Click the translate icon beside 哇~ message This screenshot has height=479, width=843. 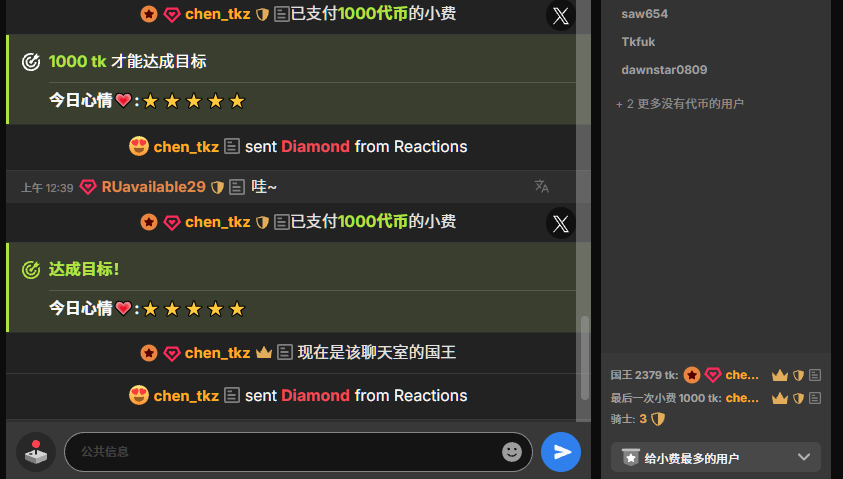pyautogui.click(x=541, y=187)
